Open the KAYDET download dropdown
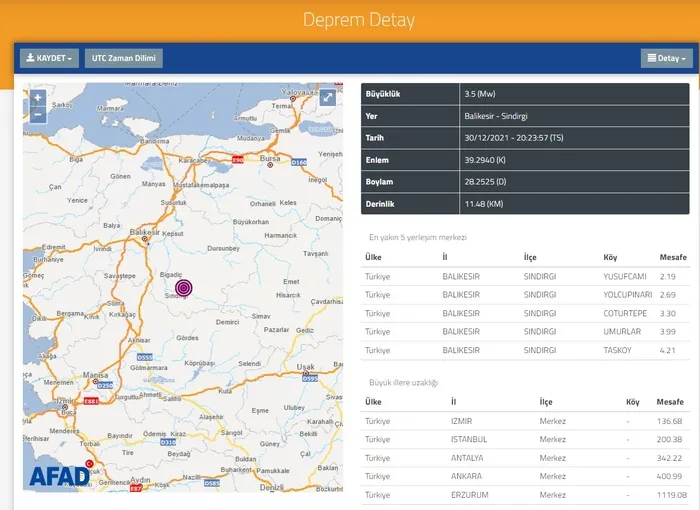This screenshot has width=700, height=510. click(49, 58)
